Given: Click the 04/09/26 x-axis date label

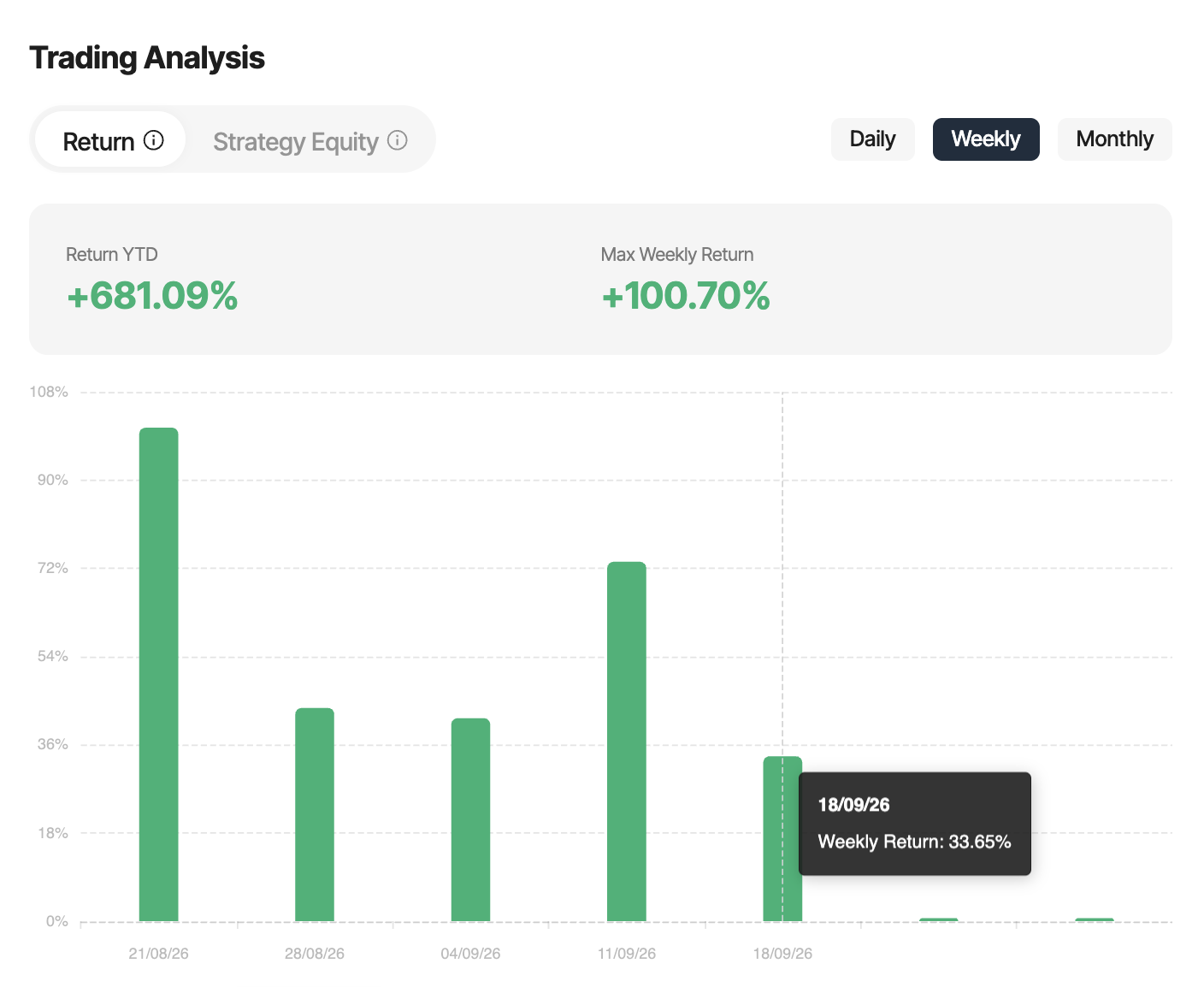Looking at the screenshot, I should (471, 954).
